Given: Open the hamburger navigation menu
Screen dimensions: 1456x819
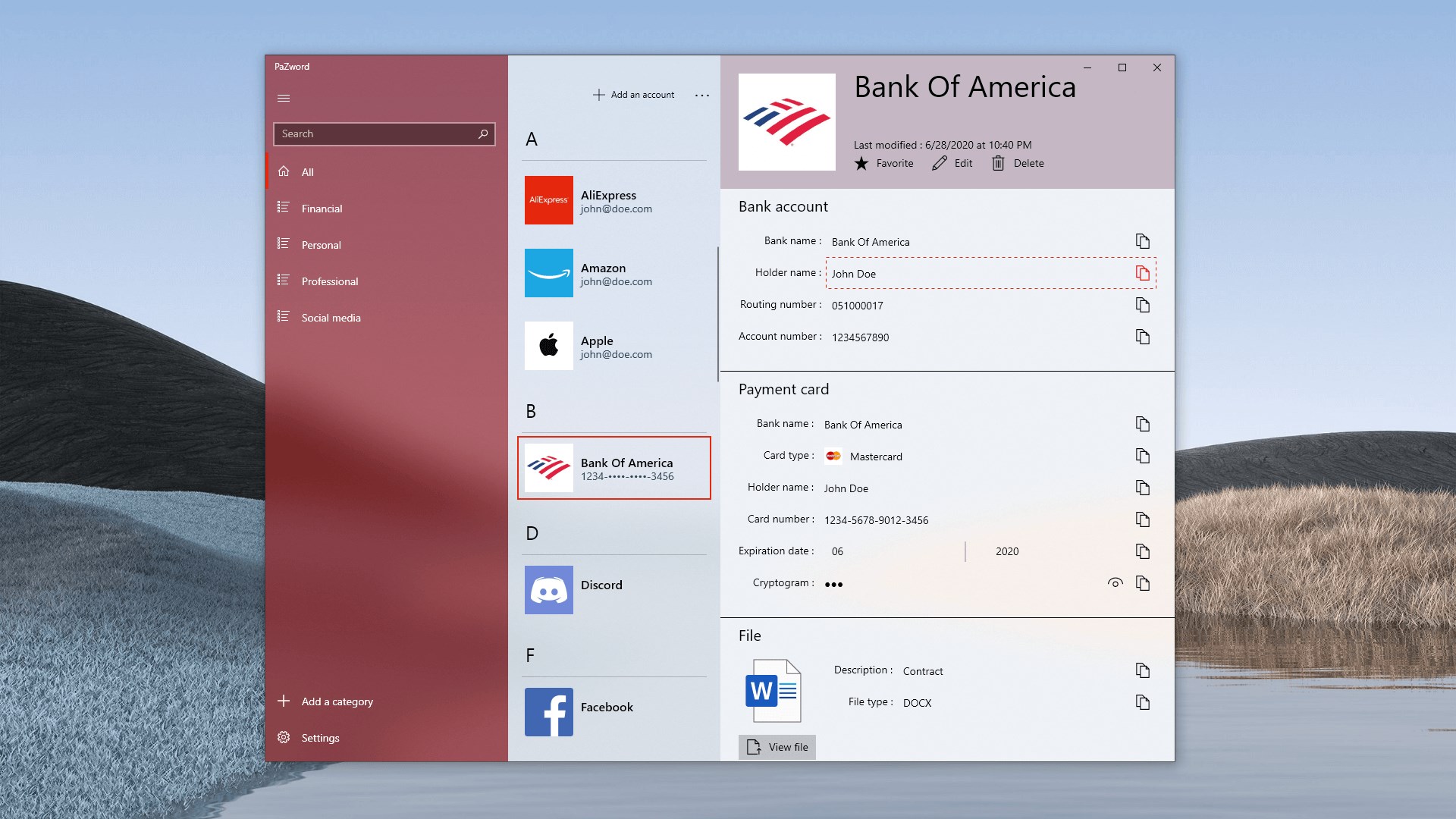Looking at the screenshot, I should pyautogui.click(x=284, y=99).
